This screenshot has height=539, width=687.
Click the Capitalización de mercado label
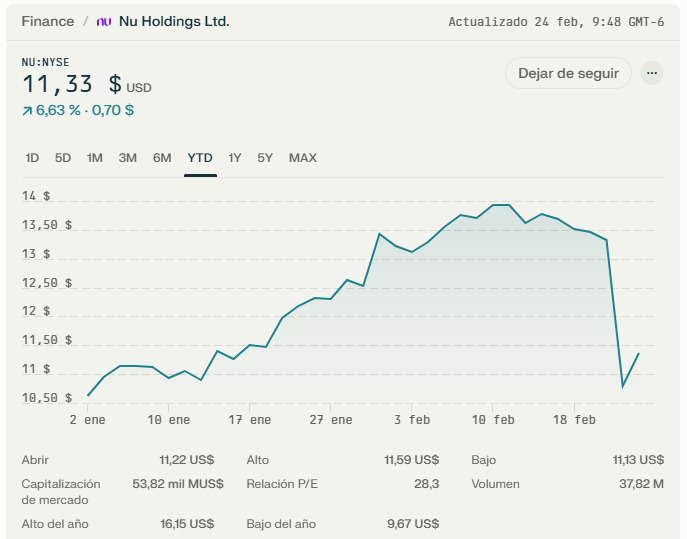pos(61,492)
